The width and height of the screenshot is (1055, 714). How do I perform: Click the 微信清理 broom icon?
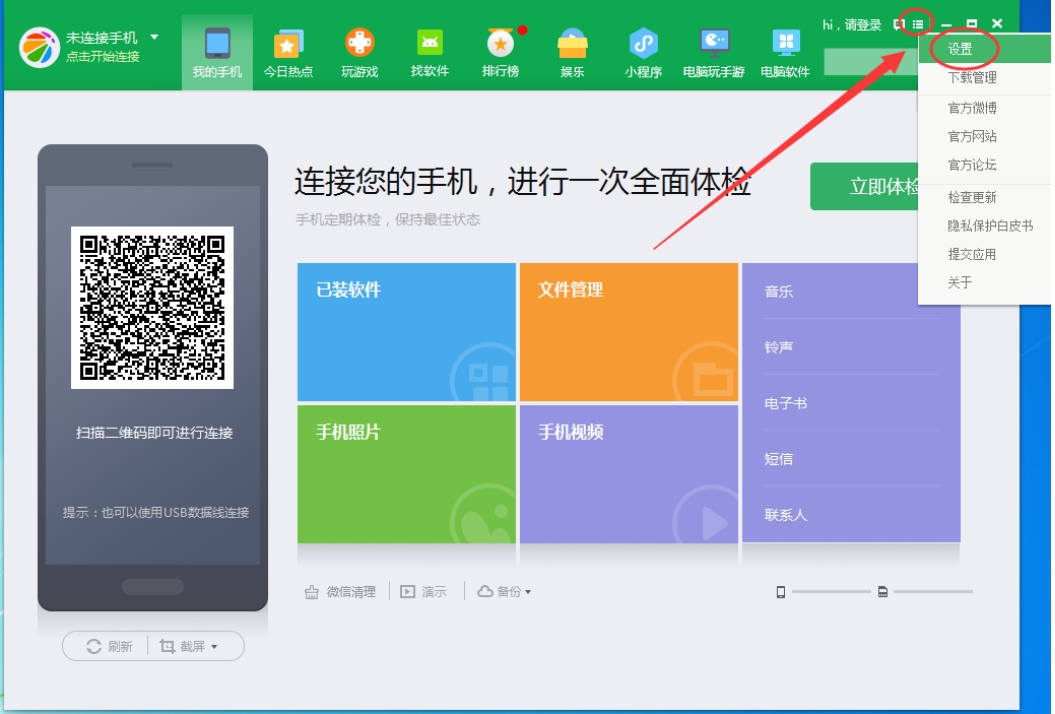(x=312, y=592)
